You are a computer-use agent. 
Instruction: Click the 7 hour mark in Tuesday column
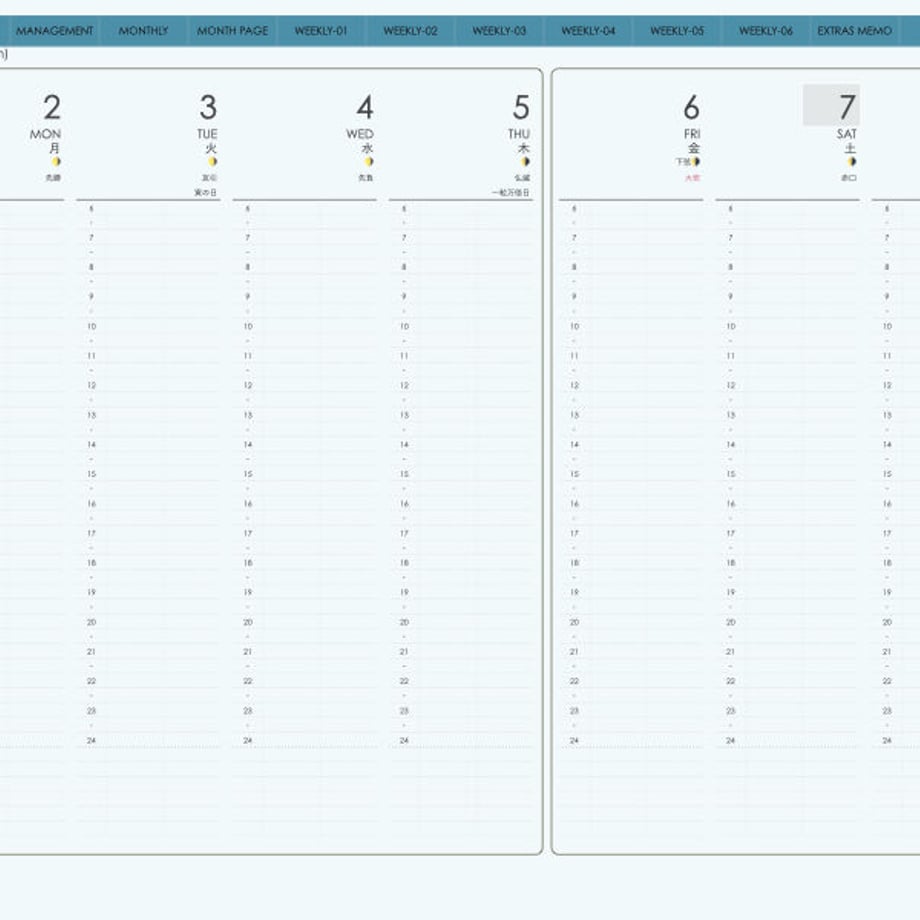[x=92, y=238]
